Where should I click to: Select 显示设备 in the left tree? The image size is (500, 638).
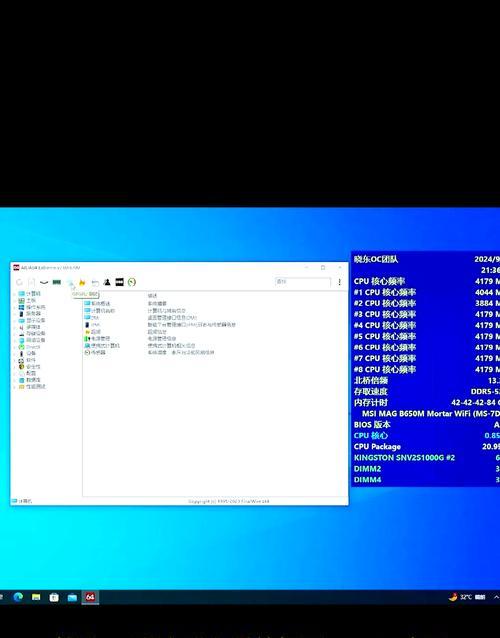(32, 320)
